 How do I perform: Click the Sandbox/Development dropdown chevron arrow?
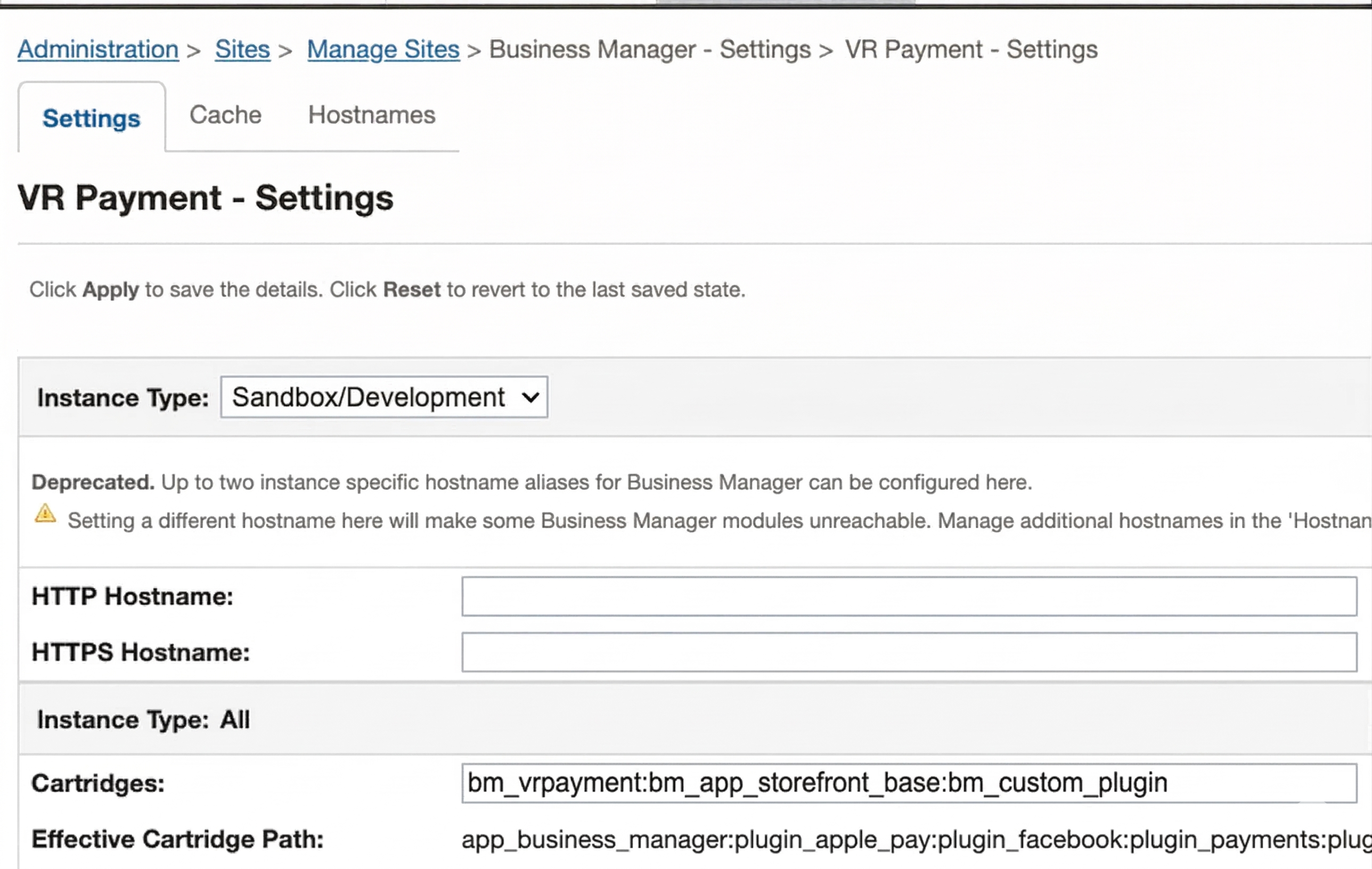530,397
